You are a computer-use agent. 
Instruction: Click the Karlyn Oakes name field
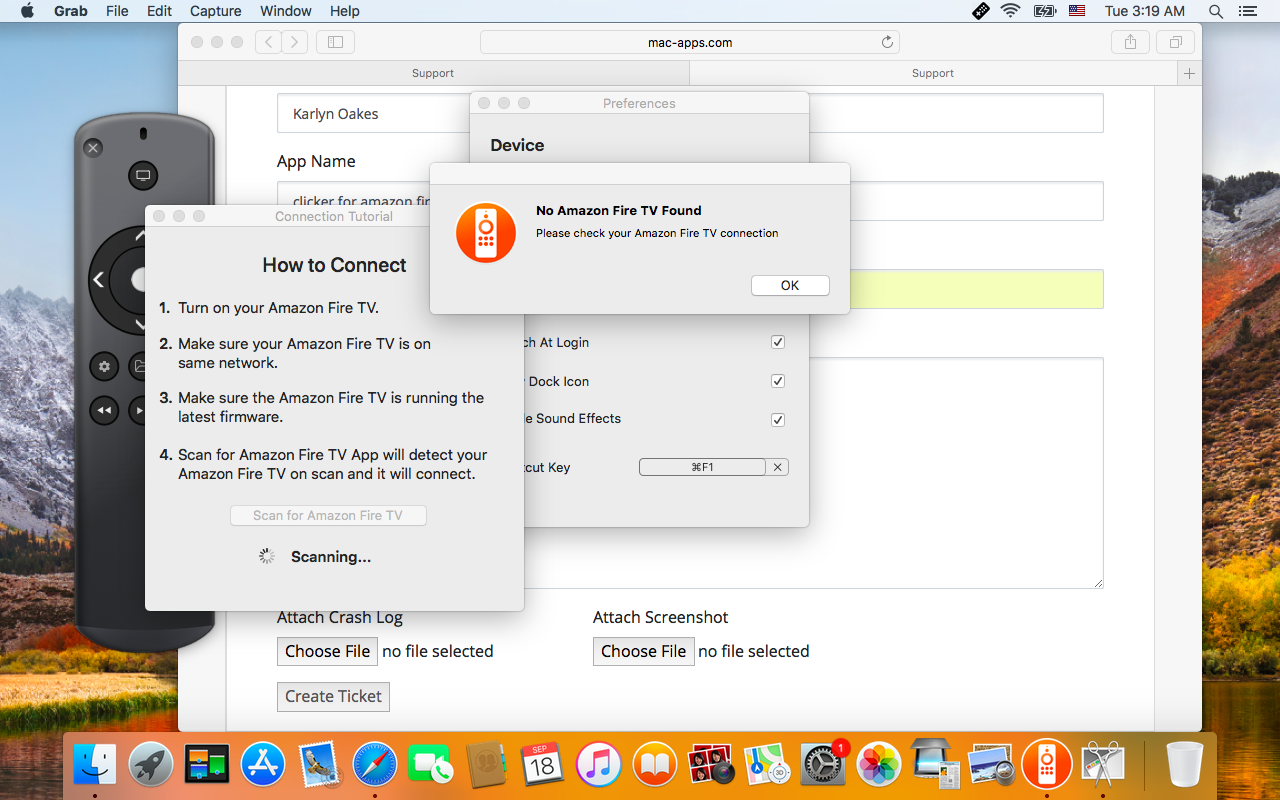click(690, 113)
